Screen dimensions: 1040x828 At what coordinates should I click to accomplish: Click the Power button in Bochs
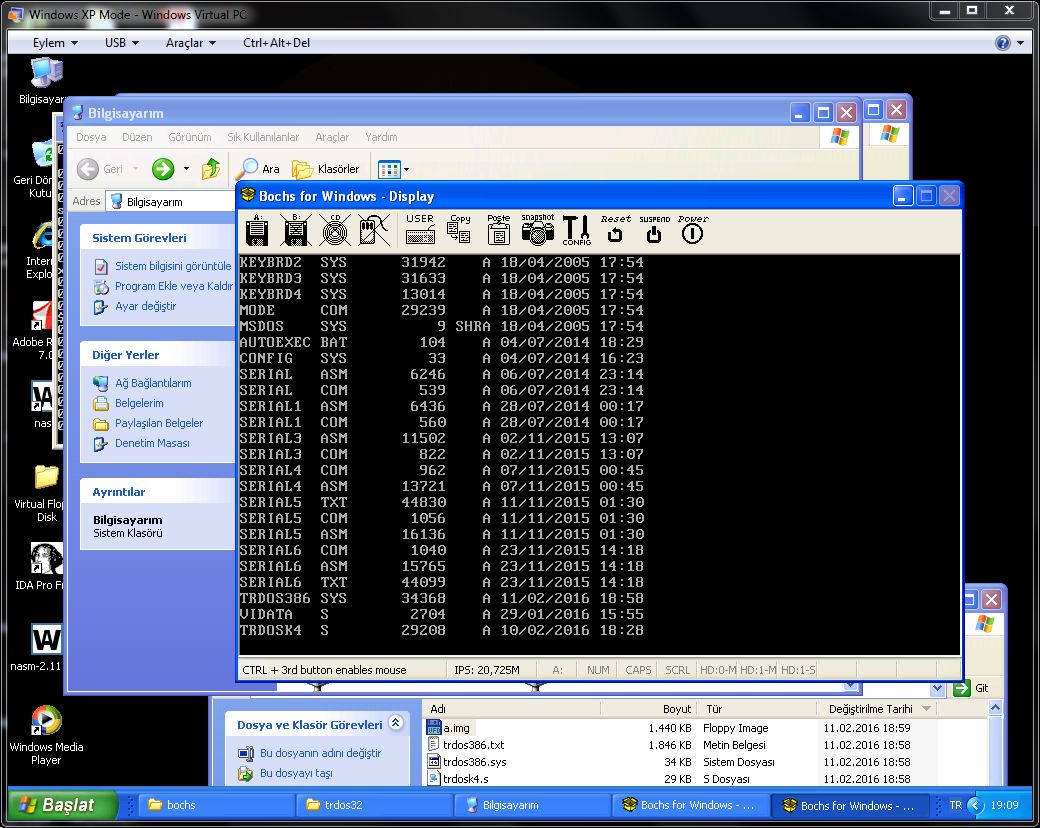pos(692,230)
